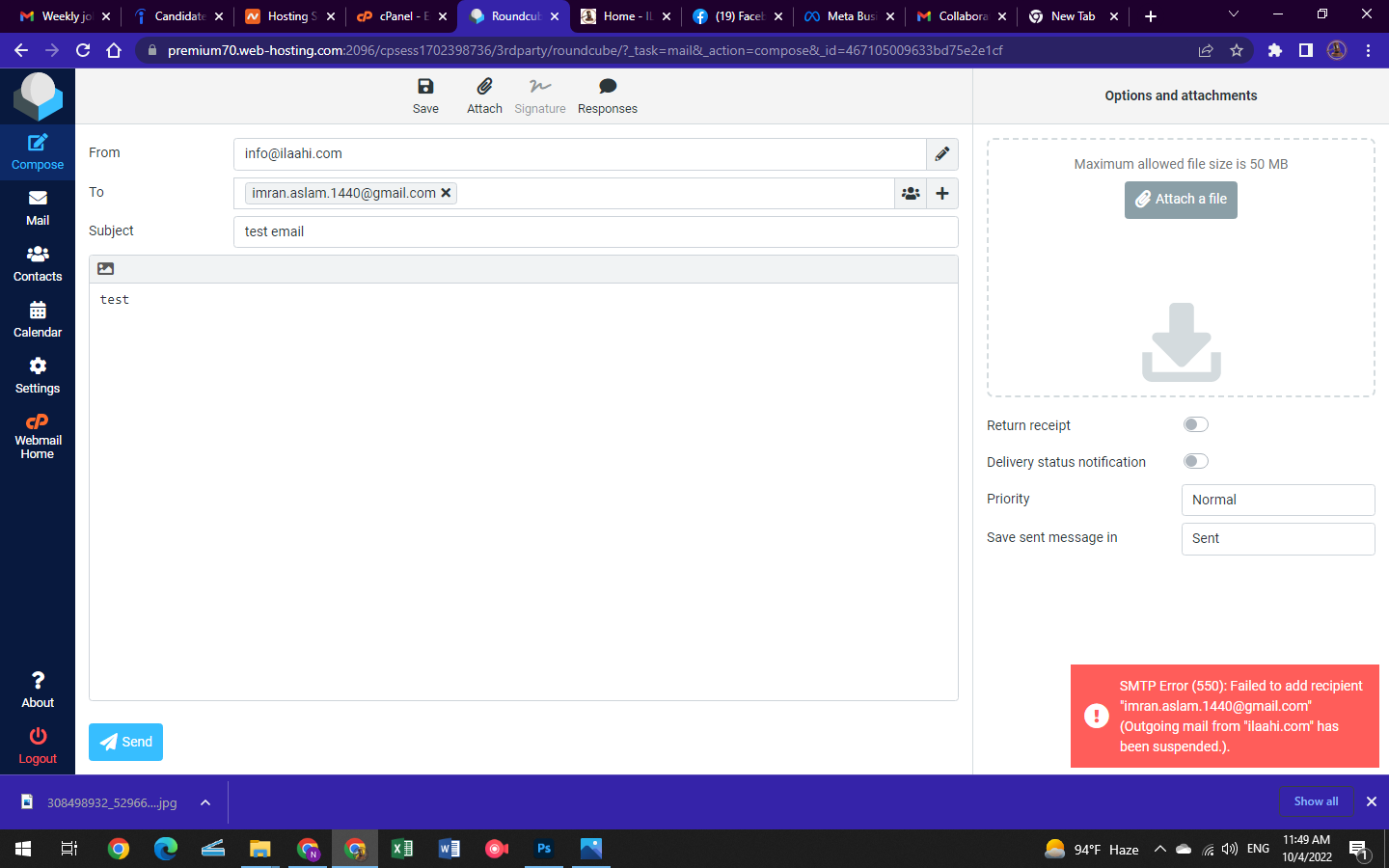Click the Send button

125,742
